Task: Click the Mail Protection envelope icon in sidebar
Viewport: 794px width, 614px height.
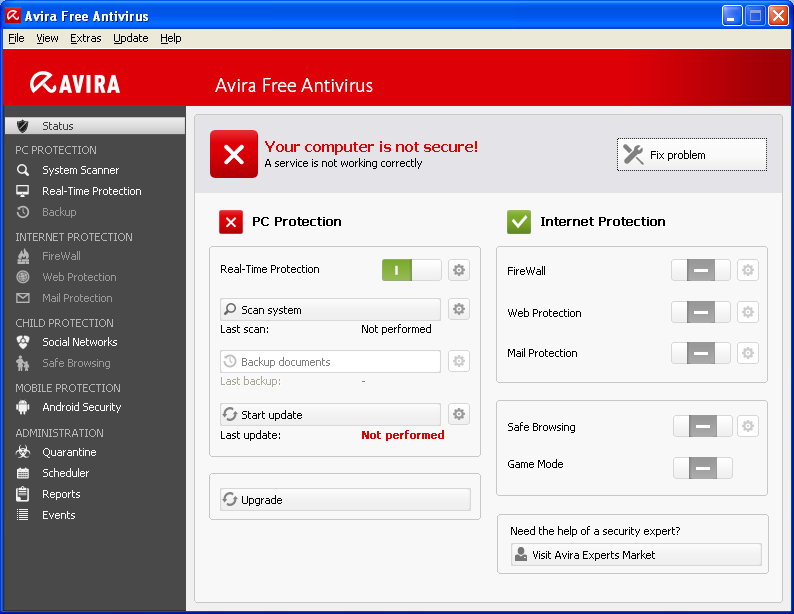Action: 23,298
